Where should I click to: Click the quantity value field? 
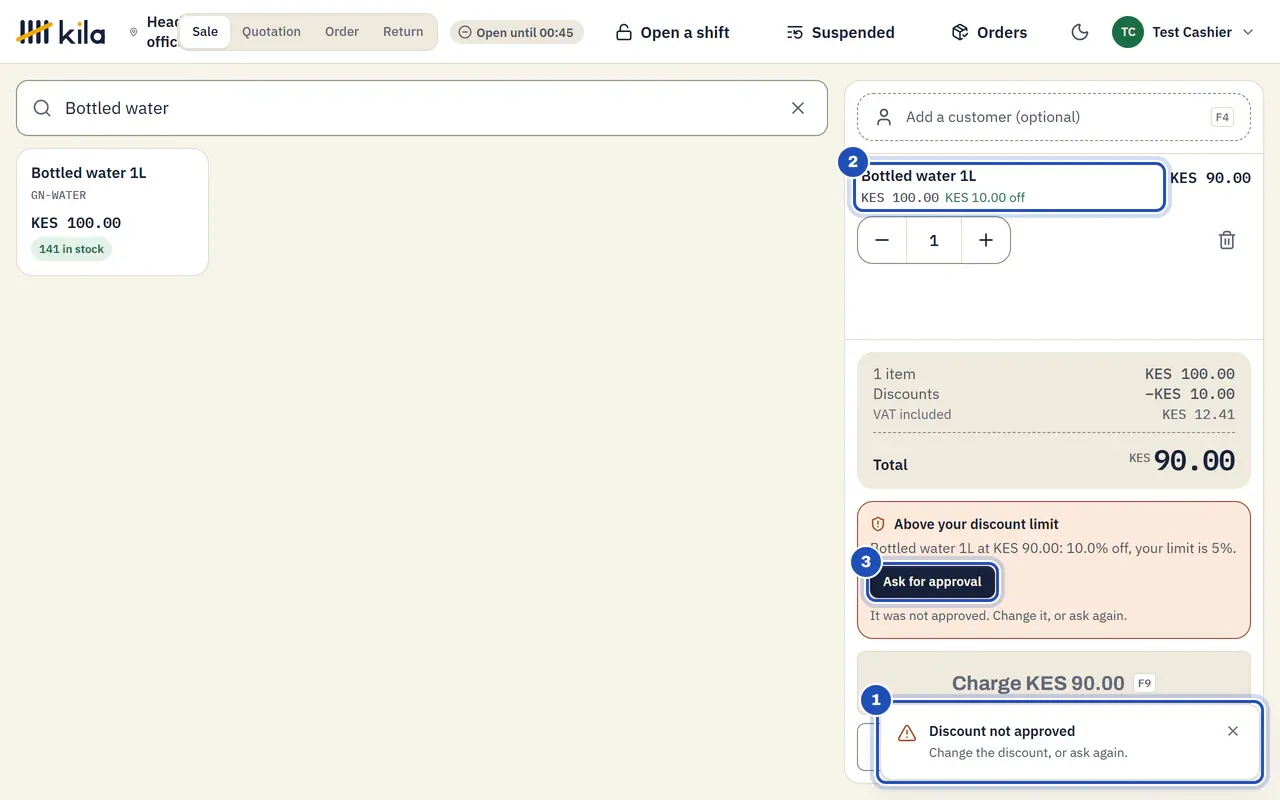point(934,240)
